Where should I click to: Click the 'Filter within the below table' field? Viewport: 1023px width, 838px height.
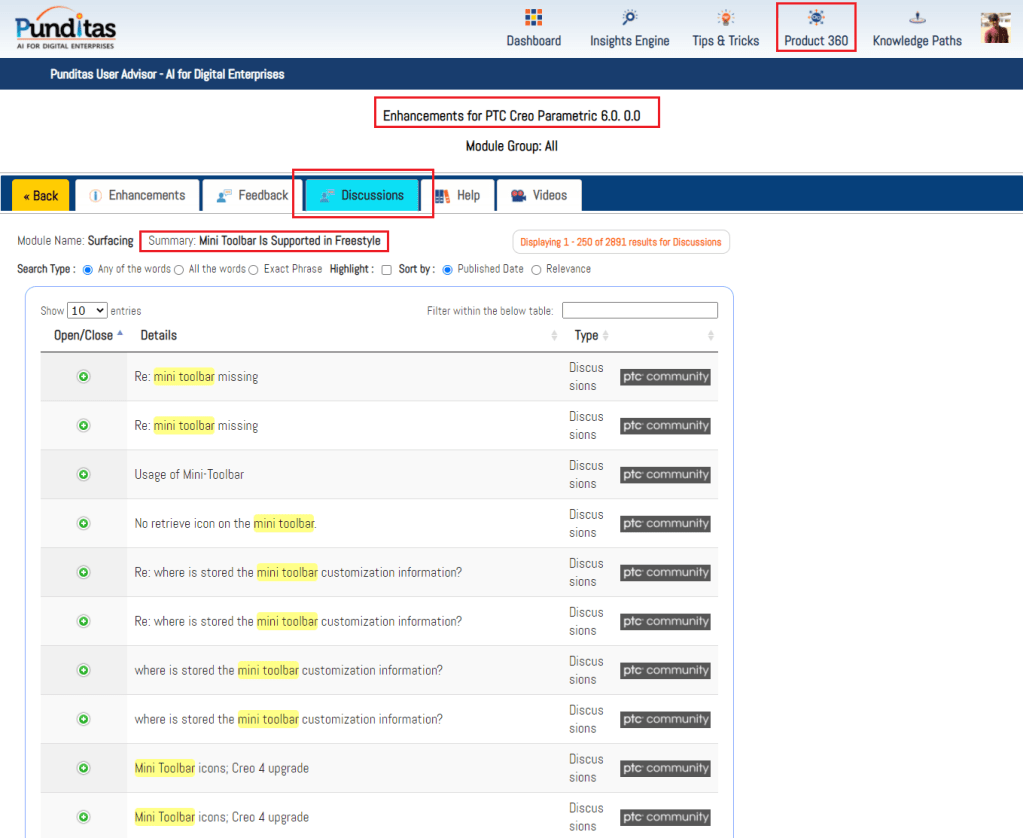(639, 311)
